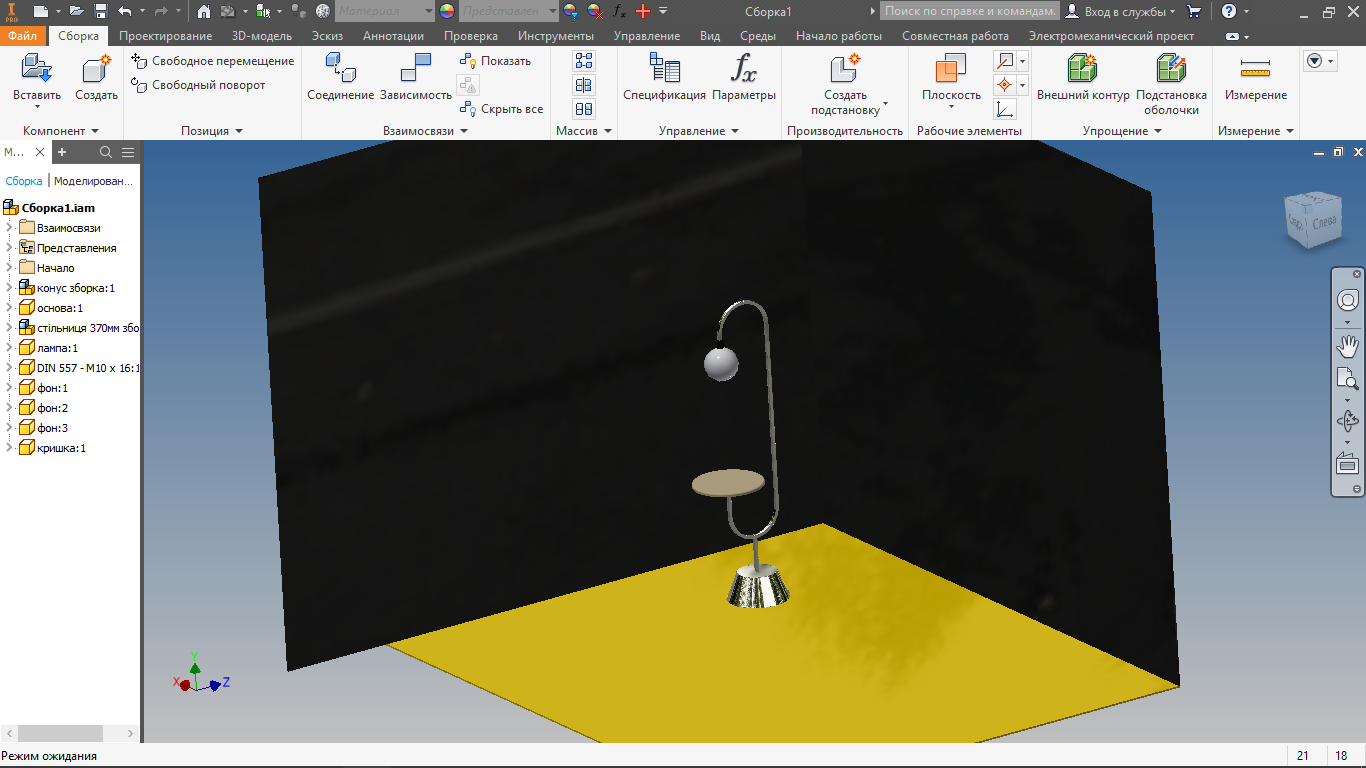
Task: Expand the основа:1 node
Action: coord(9,308)
